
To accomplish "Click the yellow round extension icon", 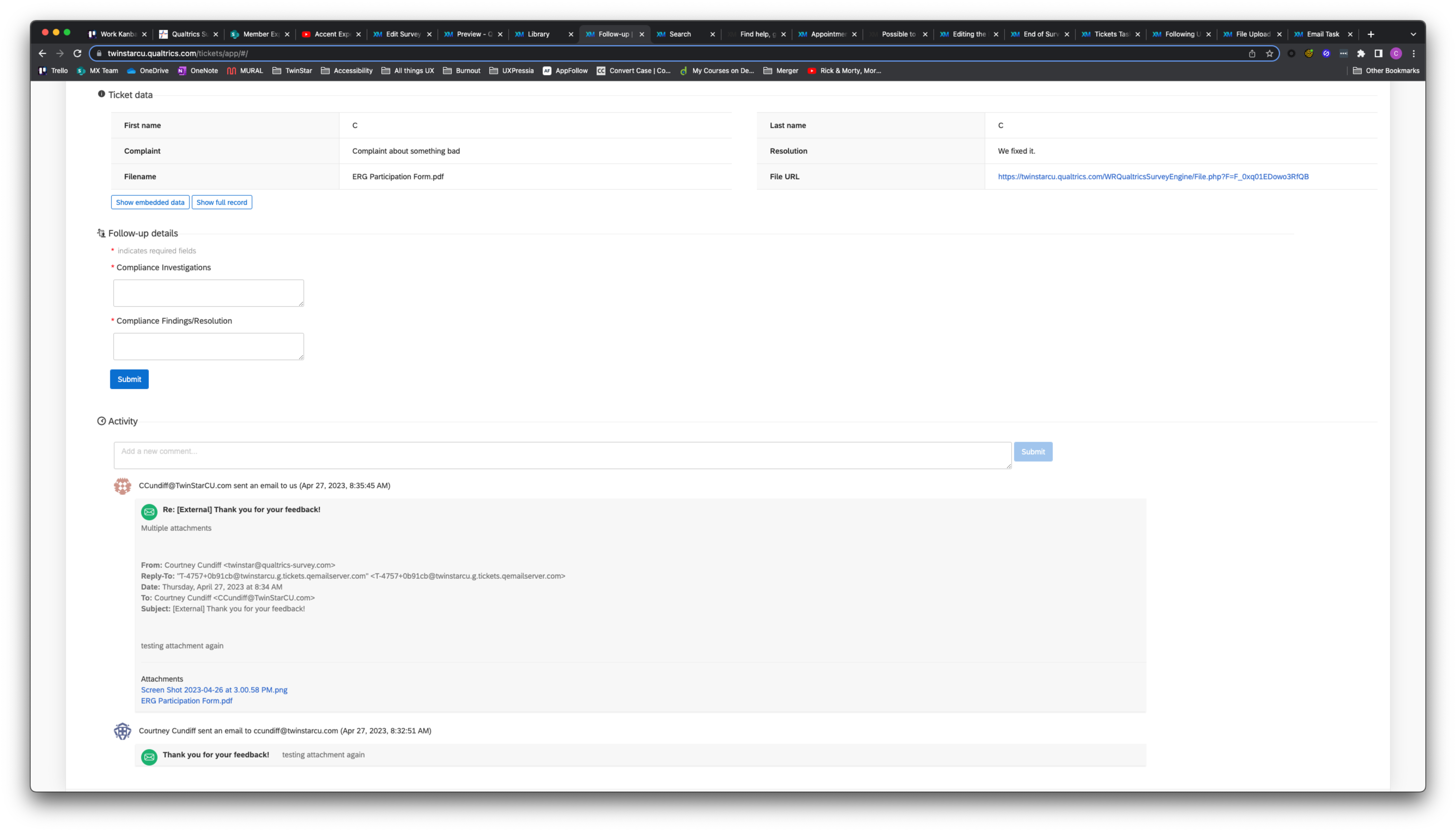I will pos(1309,53).
